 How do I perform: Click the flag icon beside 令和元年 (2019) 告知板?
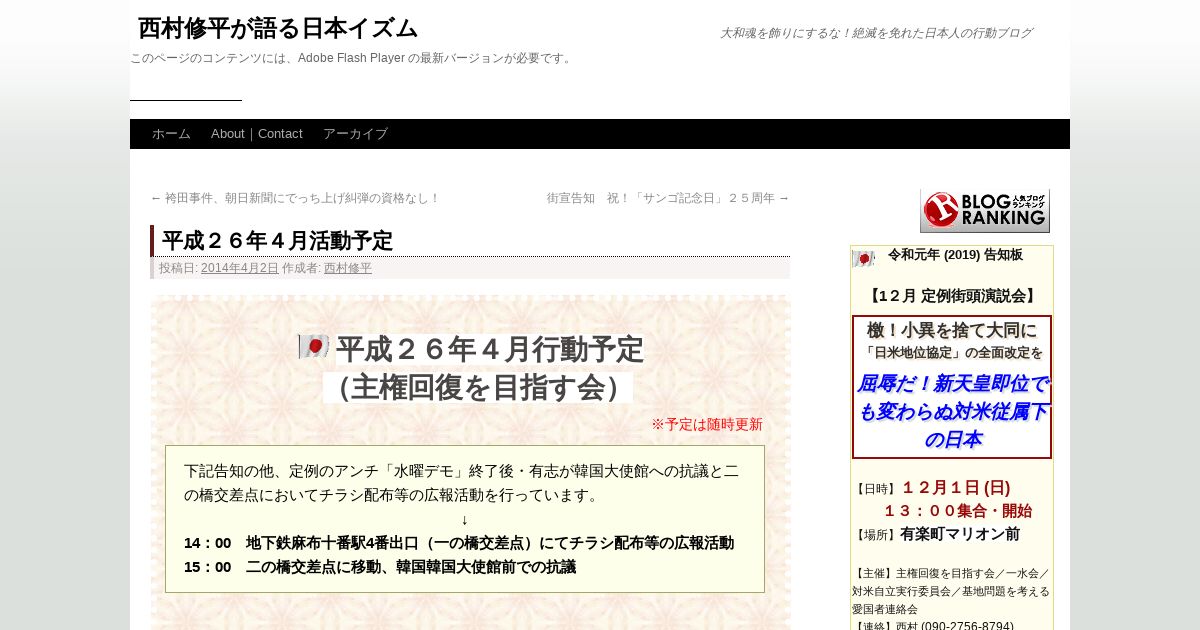click(864, 258)
